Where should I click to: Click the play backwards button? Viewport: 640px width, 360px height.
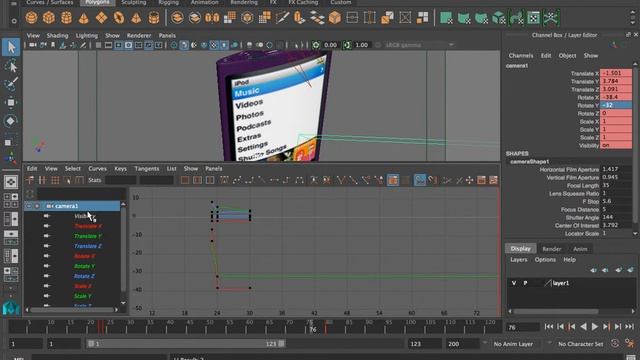[x=583, y=327]
